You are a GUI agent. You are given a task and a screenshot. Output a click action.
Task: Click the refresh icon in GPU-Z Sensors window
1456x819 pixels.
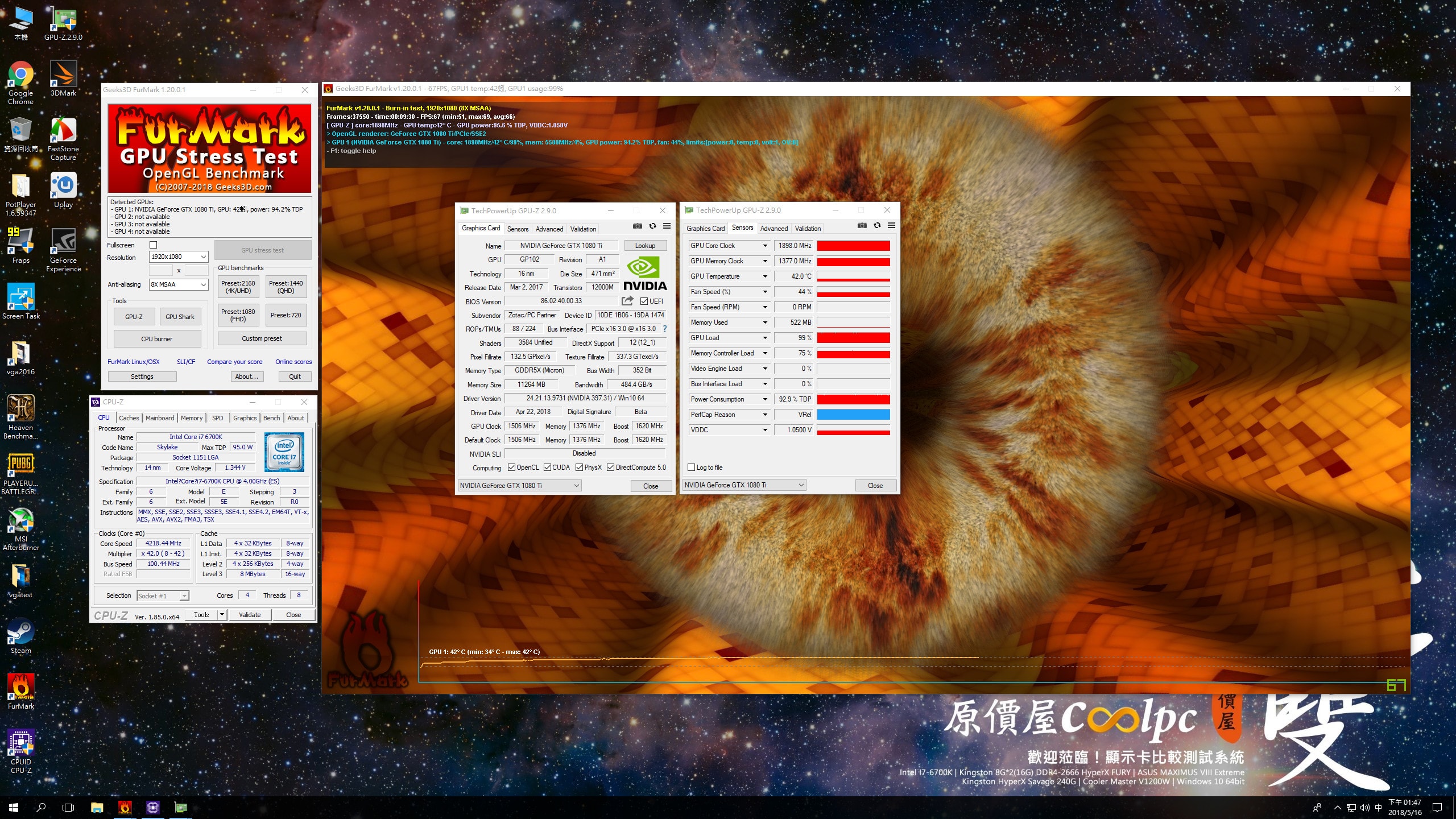[877, 226]
